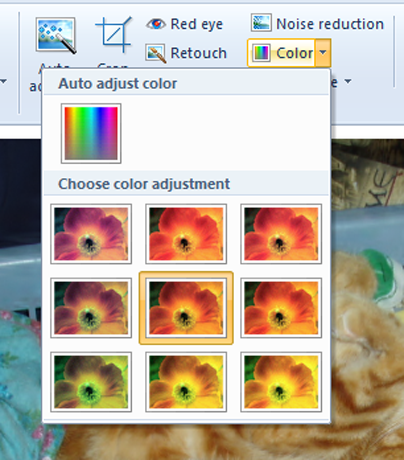This screenshot has width=404, height=460.
Task: Select the highlighted center flower thumbnail
Action: 186,308
